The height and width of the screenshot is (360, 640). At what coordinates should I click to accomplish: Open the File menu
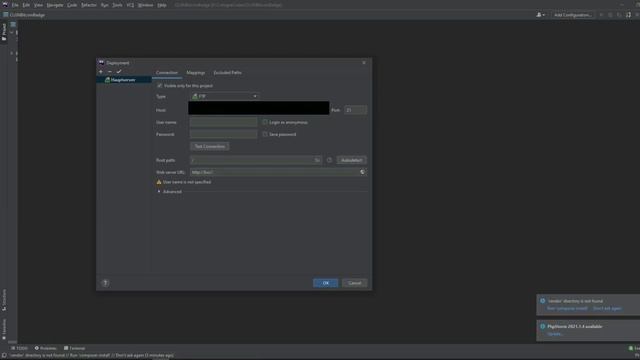tap(15, 5)
